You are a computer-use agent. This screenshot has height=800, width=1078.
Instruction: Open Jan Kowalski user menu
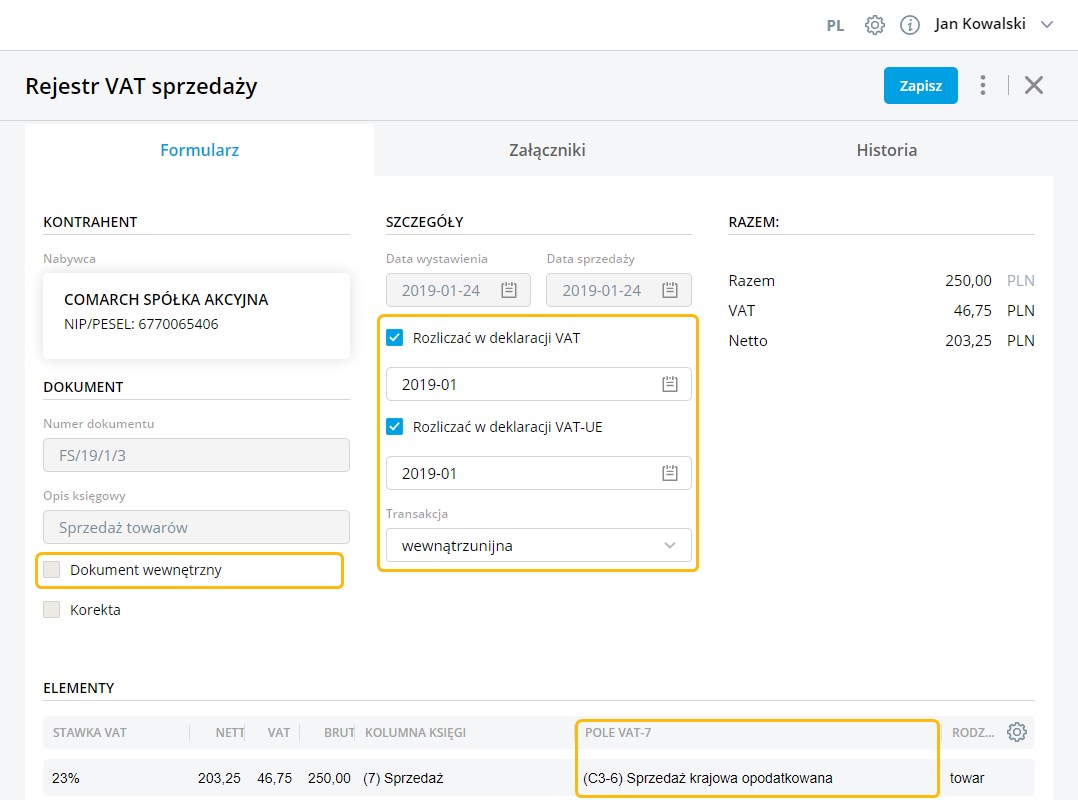(993, 25)
